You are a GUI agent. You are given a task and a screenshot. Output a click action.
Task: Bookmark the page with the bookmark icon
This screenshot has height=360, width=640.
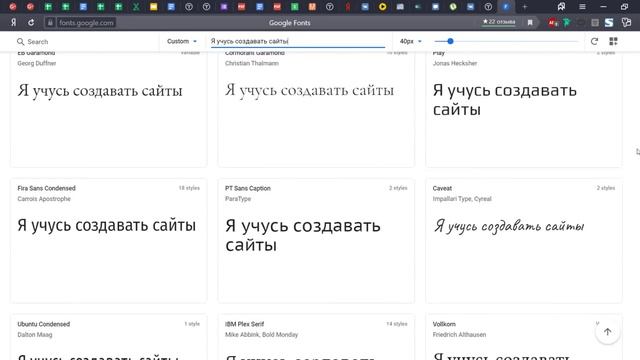coord(530,23)
